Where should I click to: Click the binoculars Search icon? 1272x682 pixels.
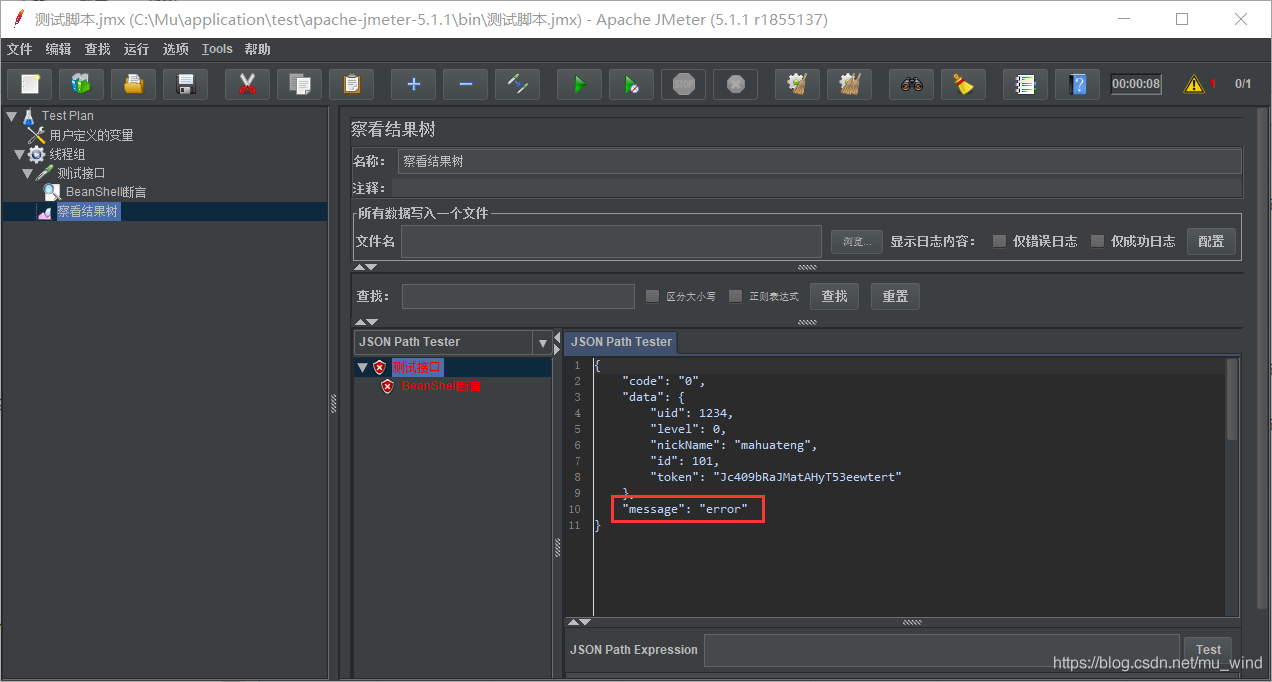(x=911, y=85)
